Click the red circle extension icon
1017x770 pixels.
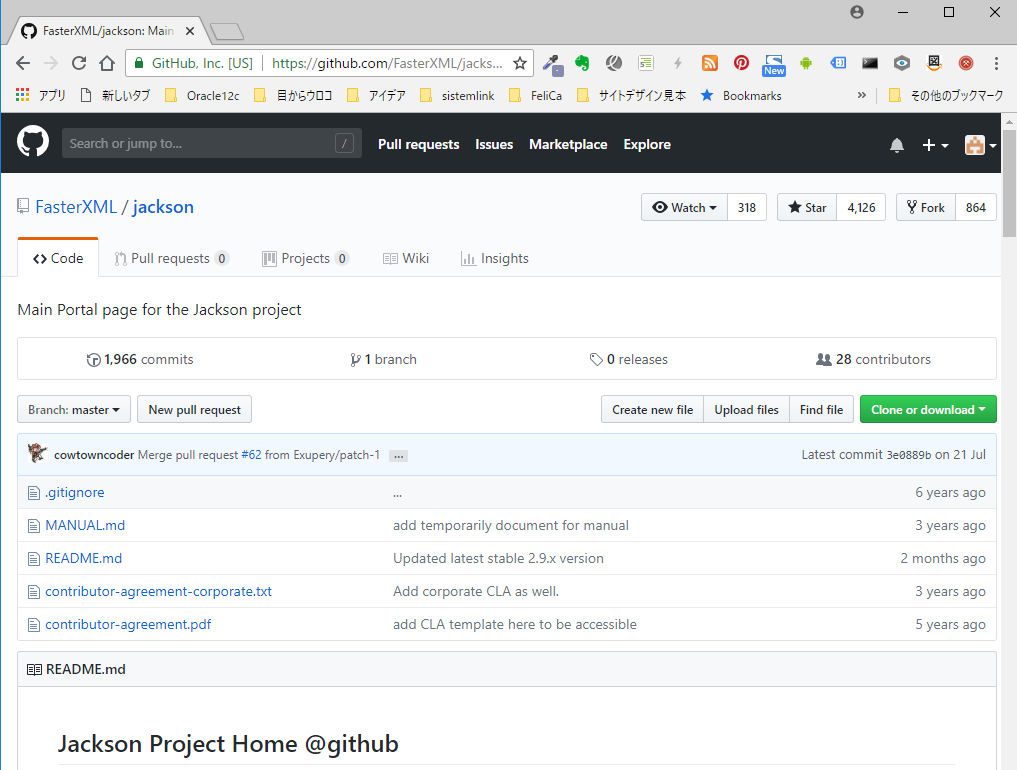[966, 63]
